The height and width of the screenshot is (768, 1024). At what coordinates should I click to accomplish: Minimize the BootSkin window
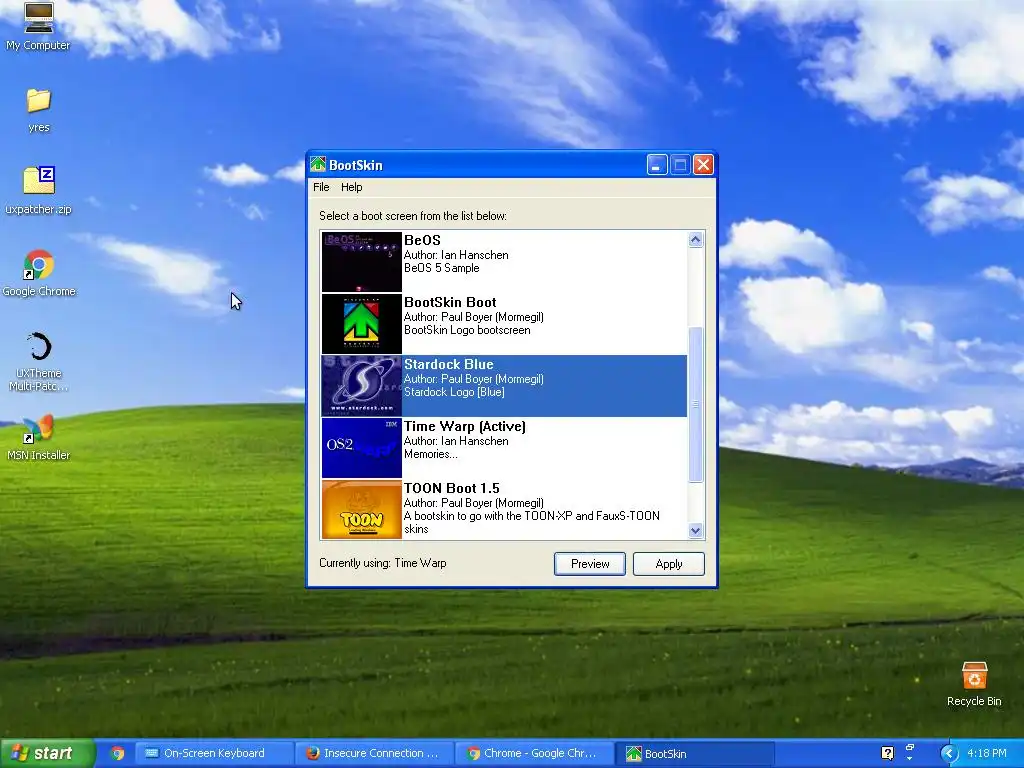(x=657, y=165)
